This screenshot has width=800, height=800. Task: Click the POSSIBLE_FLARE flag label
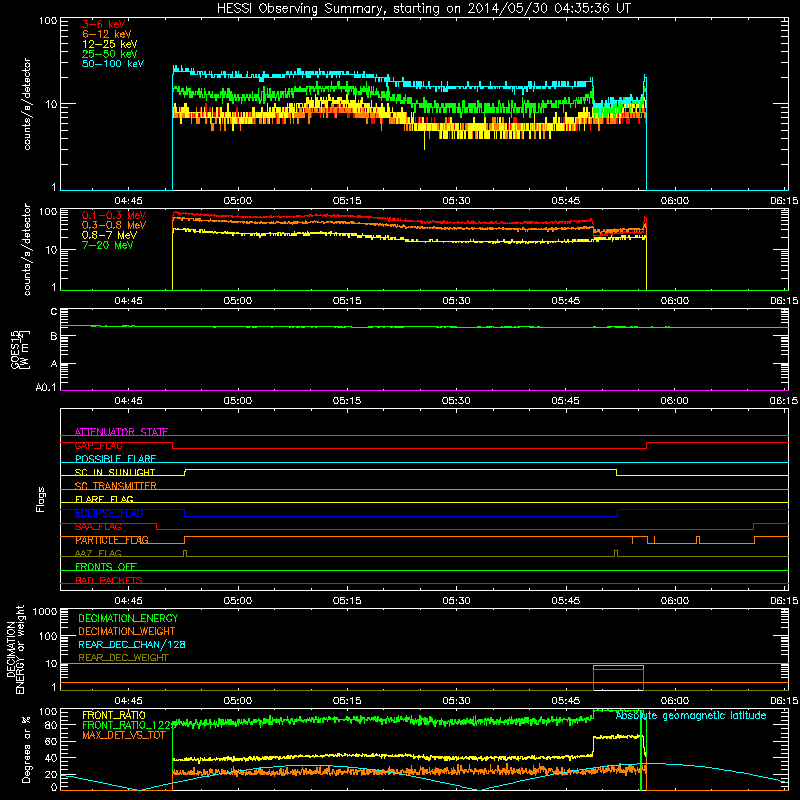click(x=115, y=459)
